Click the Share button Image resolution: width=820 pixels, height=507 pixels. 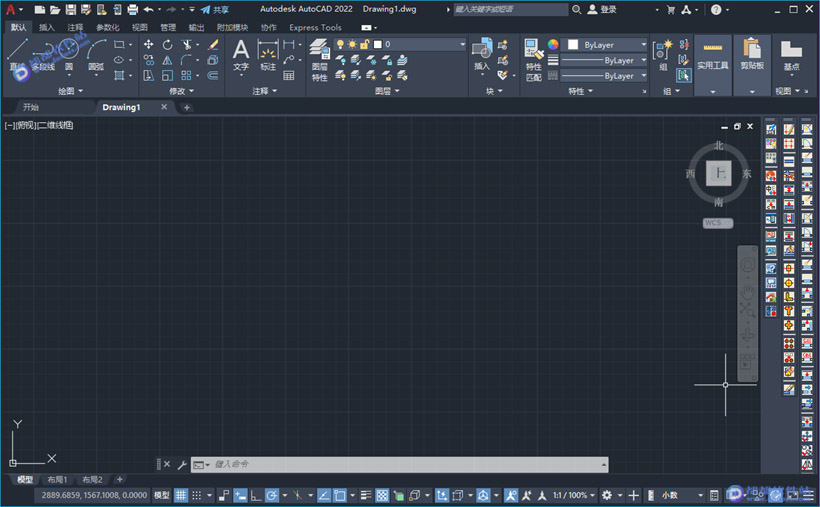[215, 9]
